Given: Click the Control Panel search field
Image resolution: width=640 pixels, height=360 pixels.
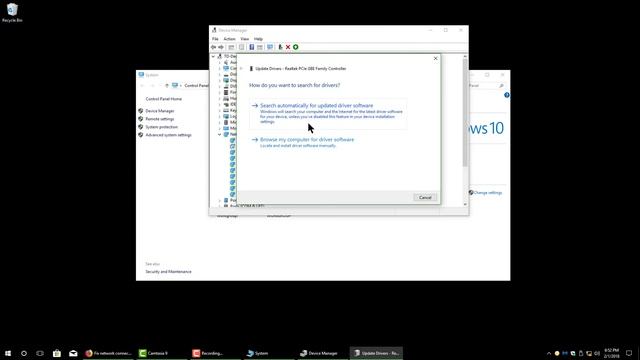Looking at the screenshot, I should point(487,86).
